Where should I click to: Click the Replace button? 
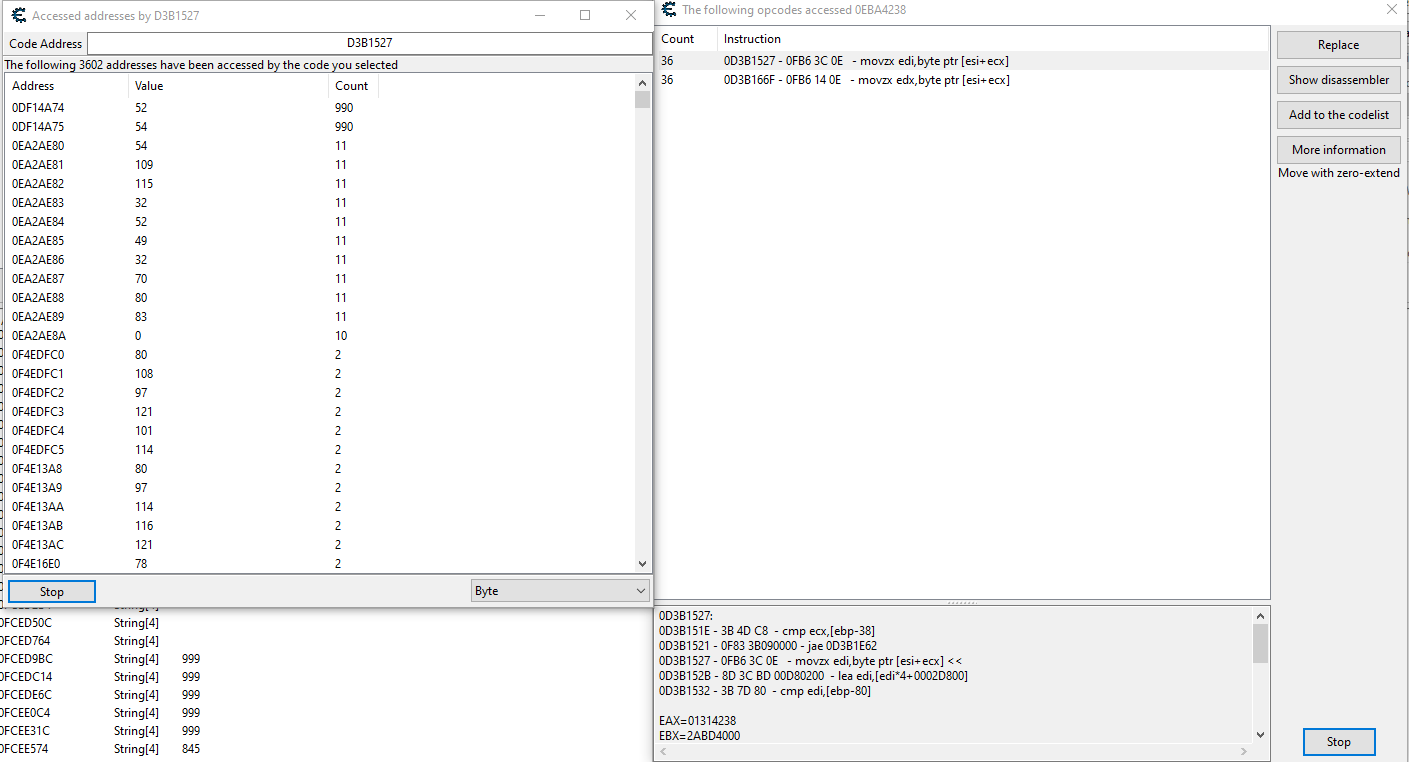[x=1338, y=45]
